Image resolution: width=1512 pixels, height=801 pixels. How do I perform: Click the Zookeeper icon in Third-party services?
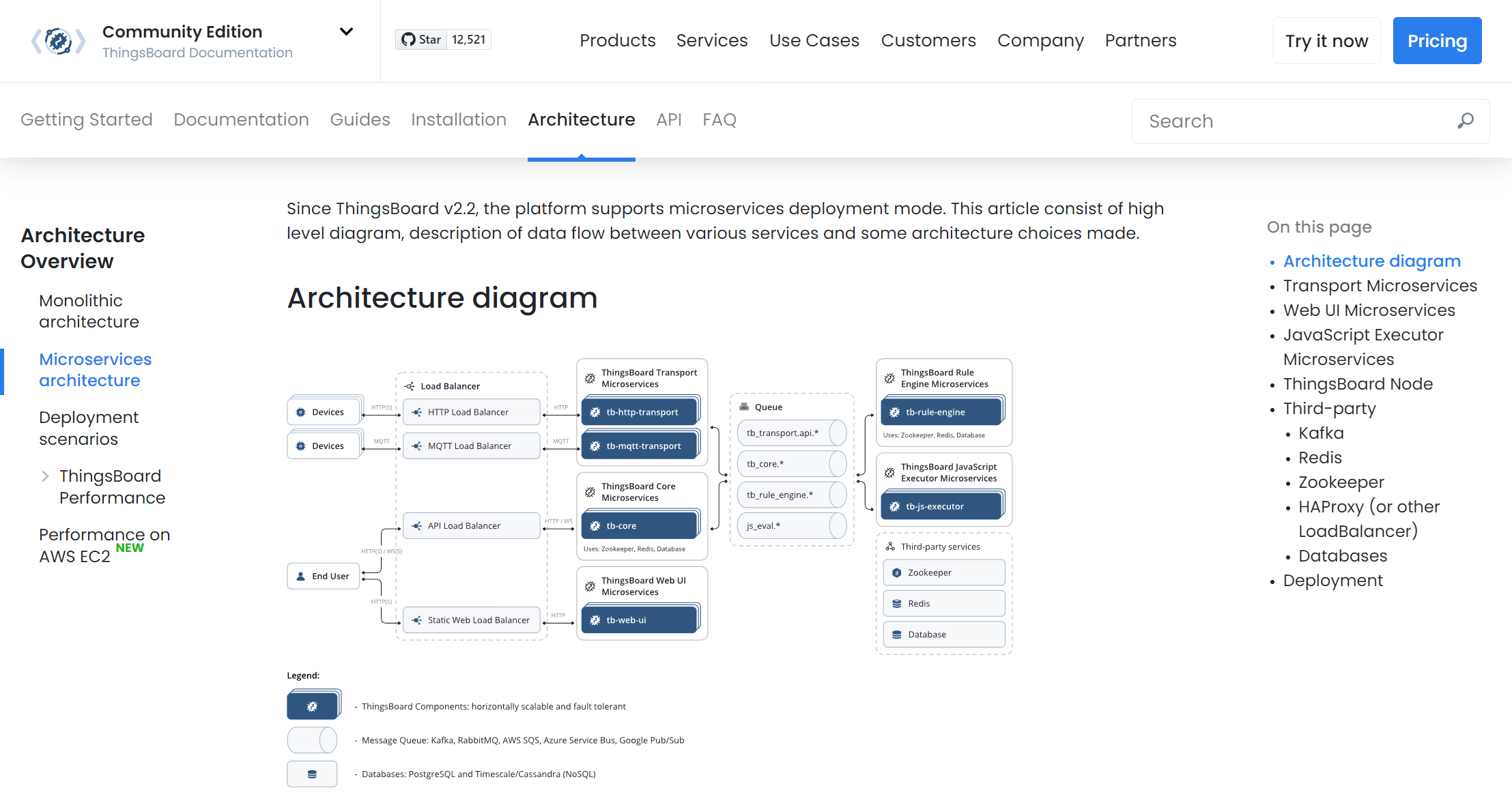(897, 573)
